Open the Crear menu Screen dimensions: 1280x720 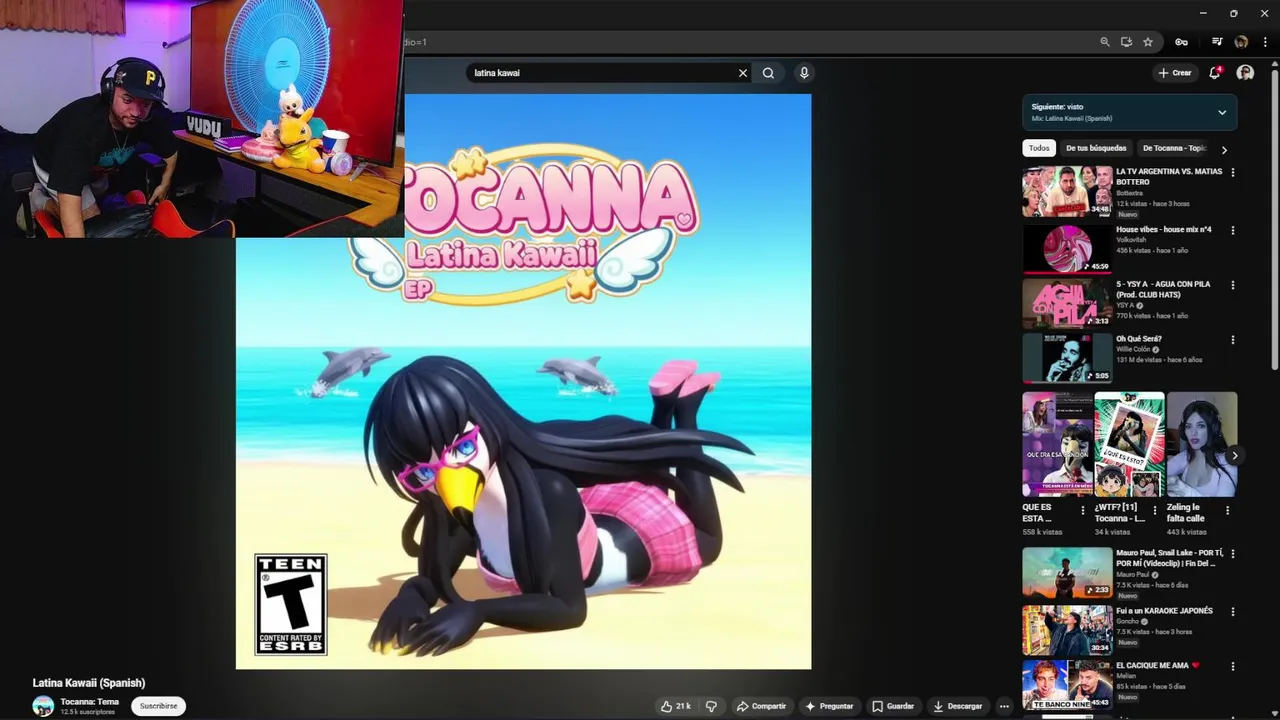[1175, 73]
